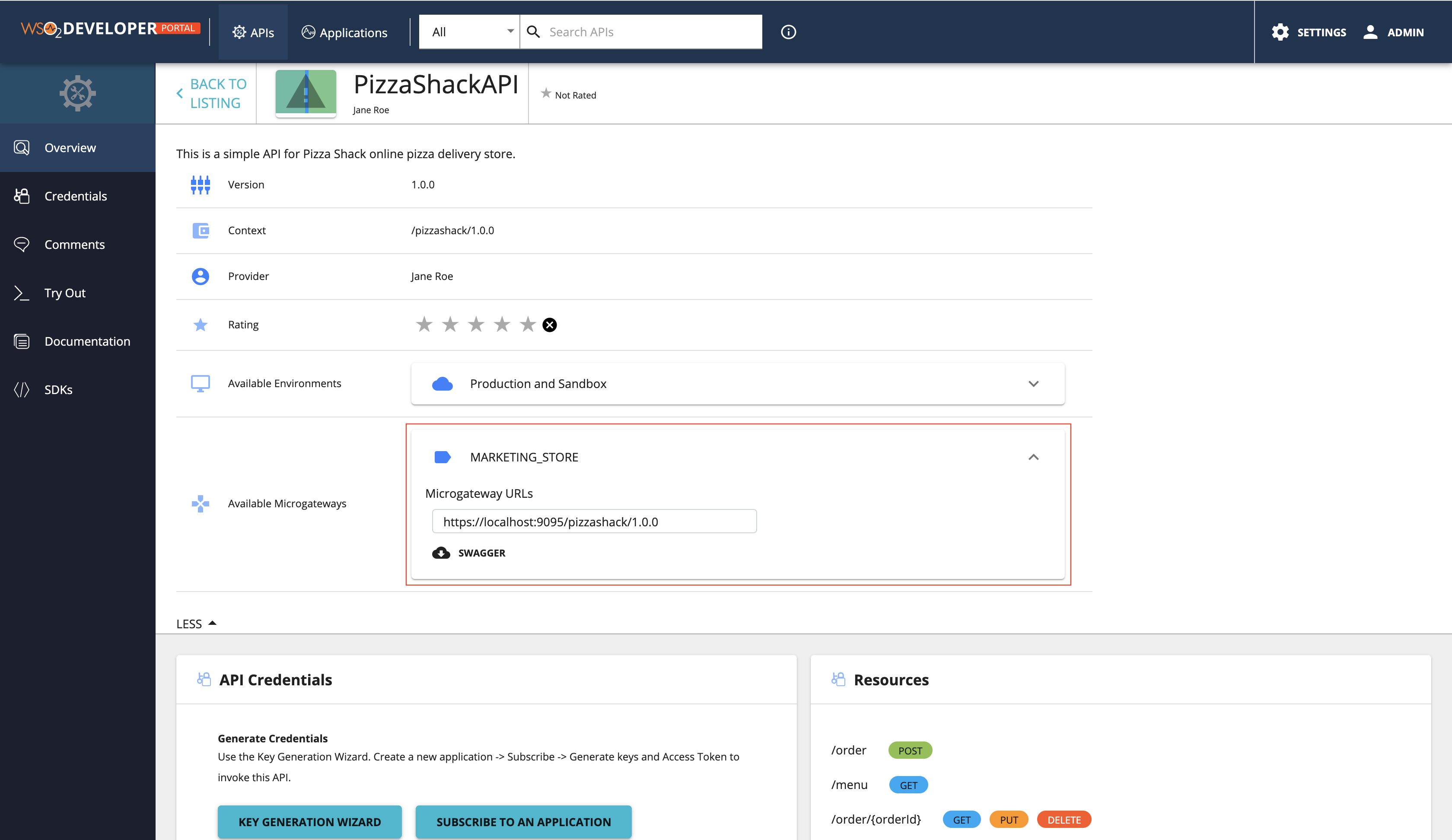
Task: Select Try Out from the sidebar
Action: point(64,293)
